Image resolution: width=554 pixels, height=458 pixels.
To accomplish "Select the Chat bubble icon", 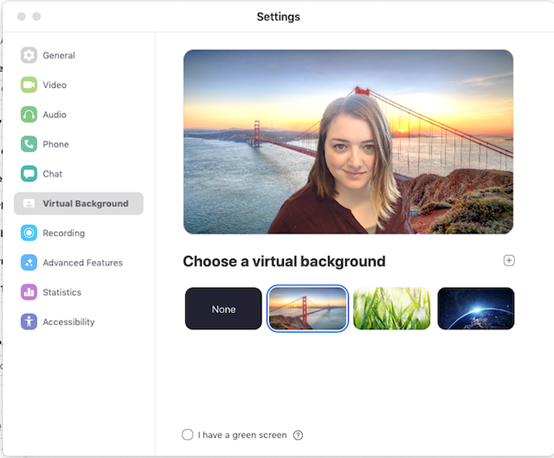I will [x=29, y=174].
